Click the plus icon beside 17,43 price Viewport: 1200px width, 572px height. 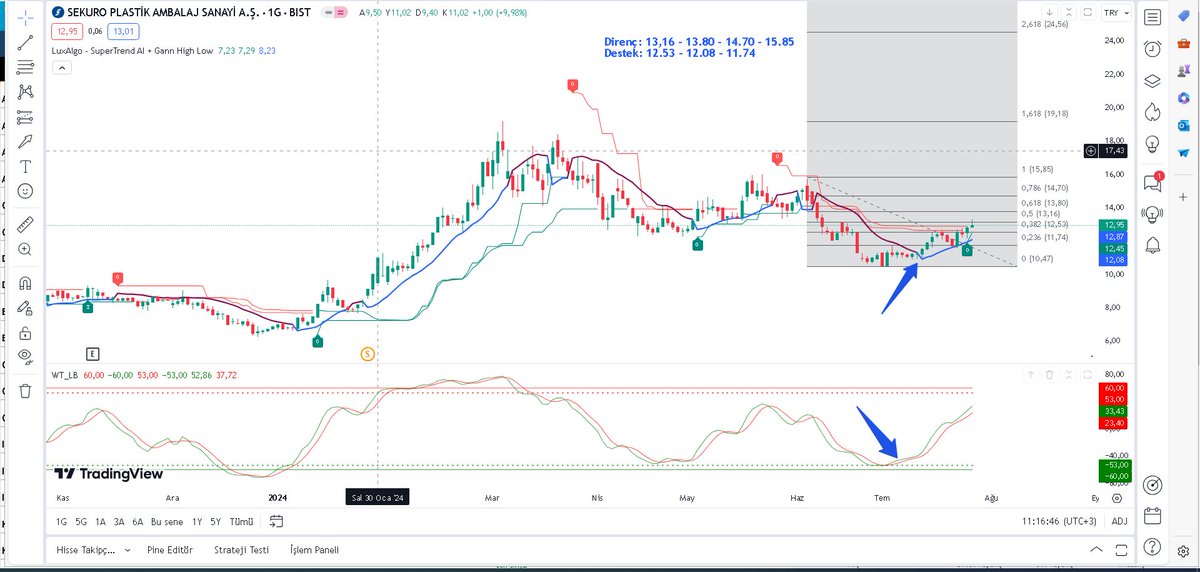click(1090, 151)
